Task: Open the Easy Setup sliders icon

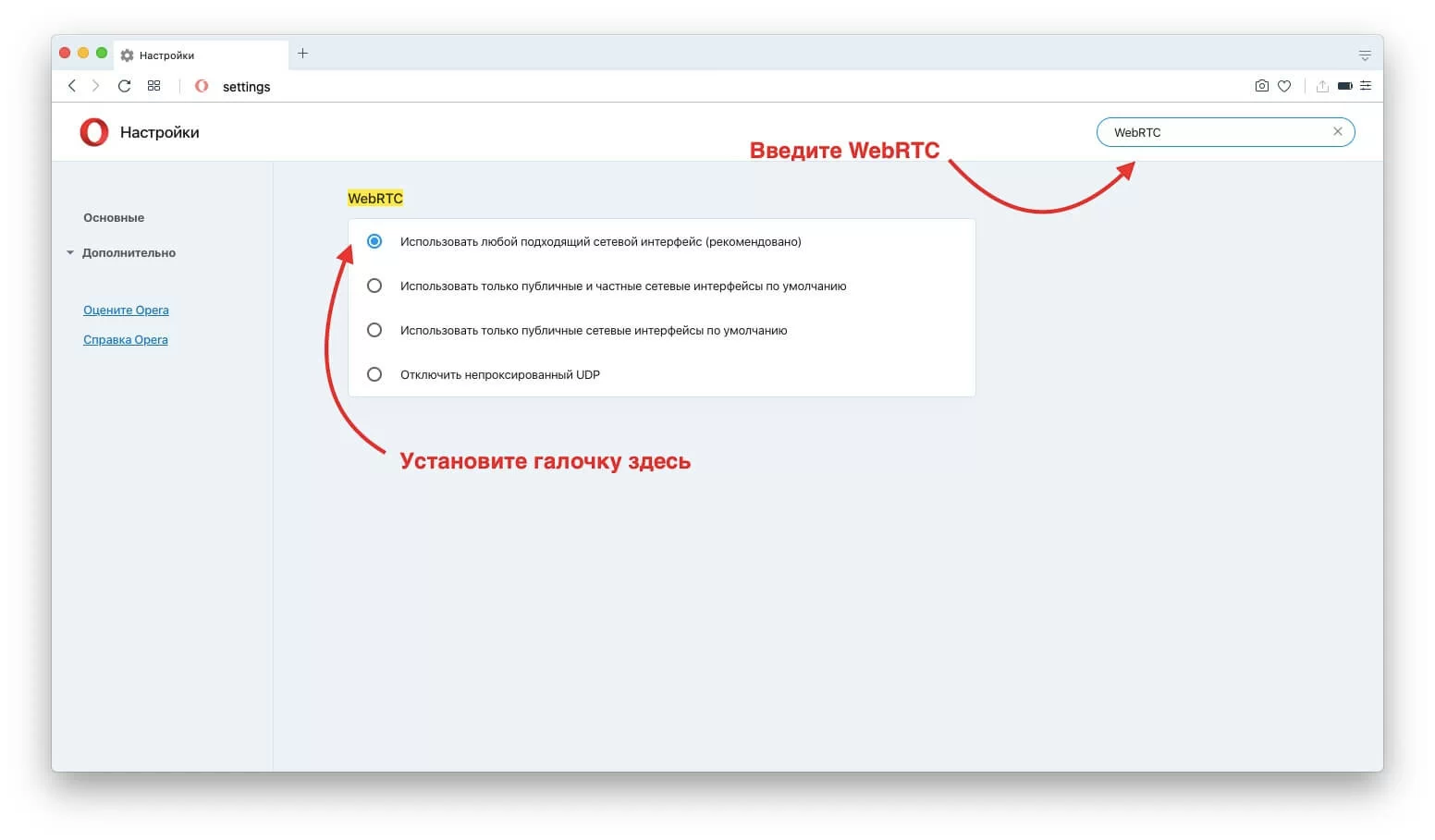Action: (x=1366, y=86)
